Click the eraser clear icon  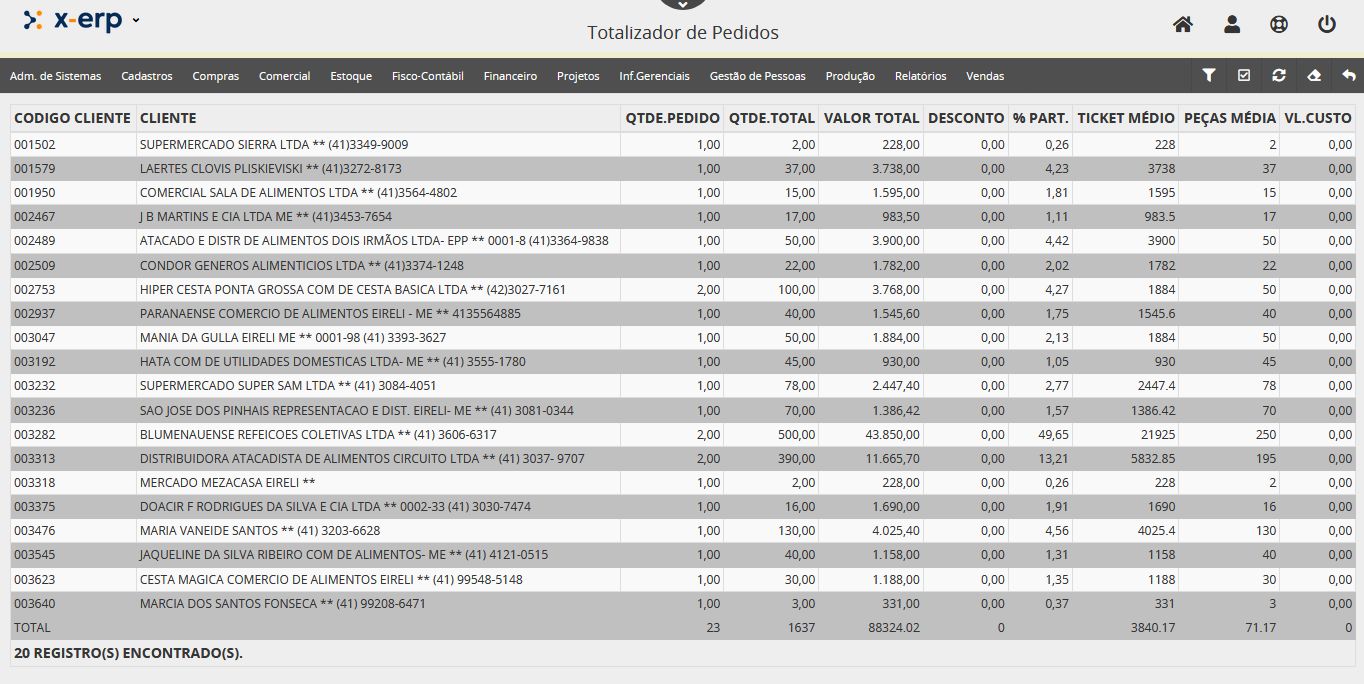1314,75
